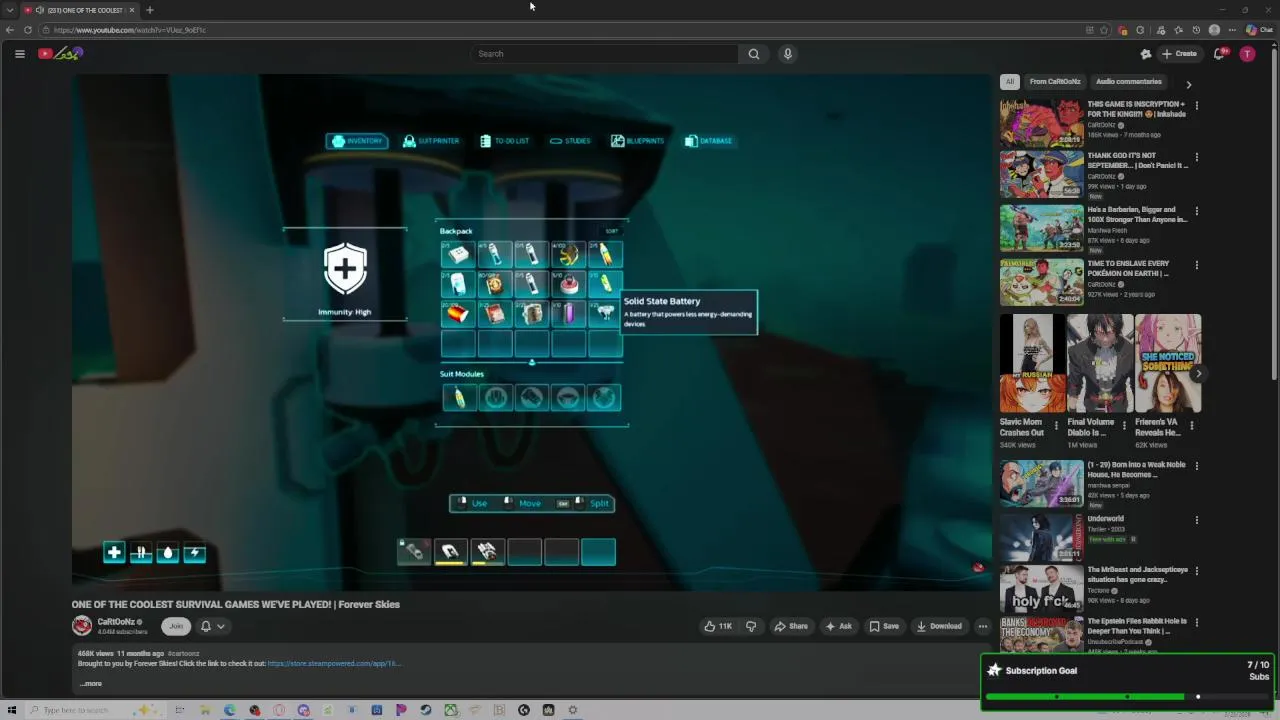This screenshot has height=720, width=1280.
Task: Click the video player area
Action: click(x=531, y=332)
